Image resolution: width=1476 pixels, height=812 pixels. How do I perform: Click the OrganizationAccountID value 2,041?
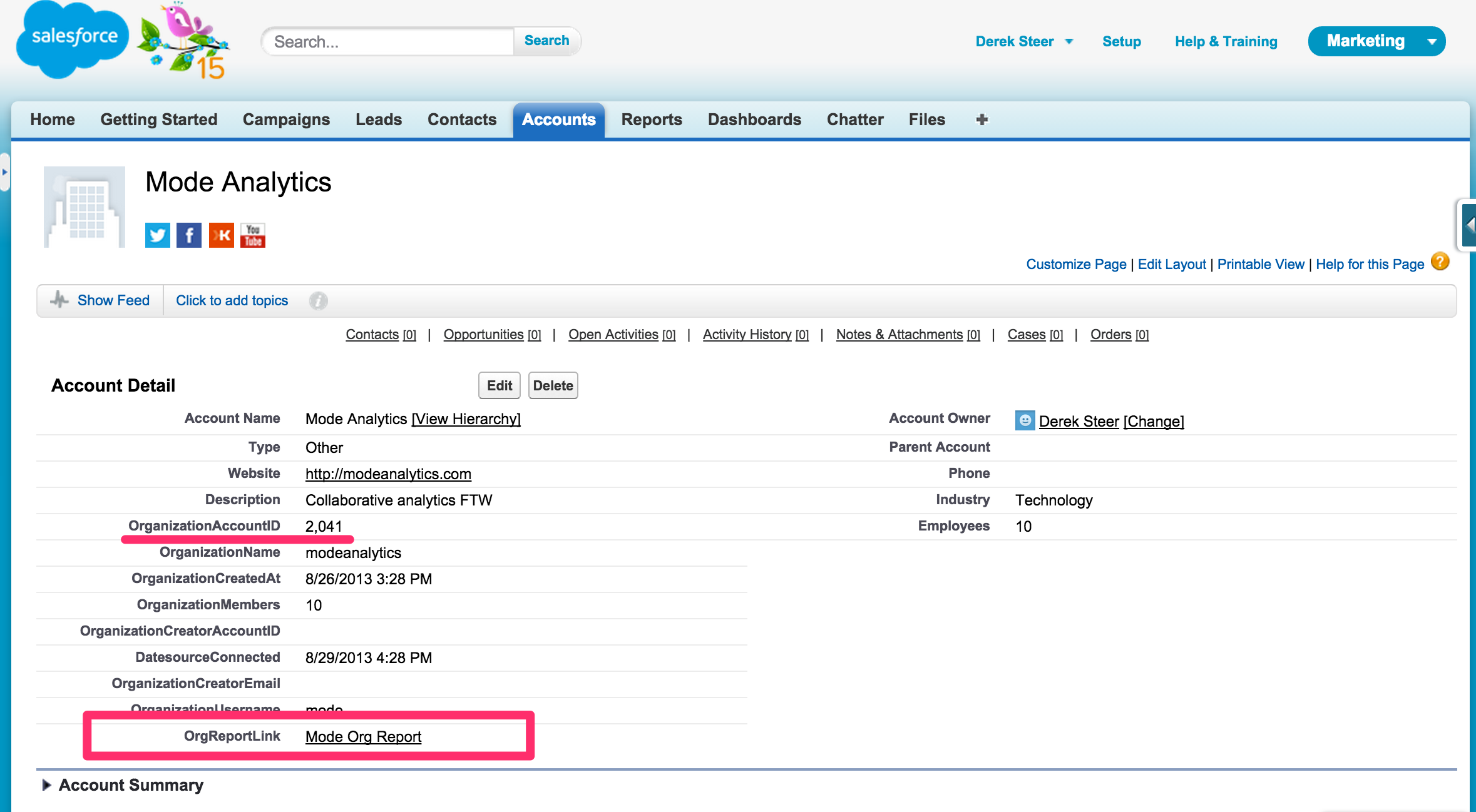324,527
